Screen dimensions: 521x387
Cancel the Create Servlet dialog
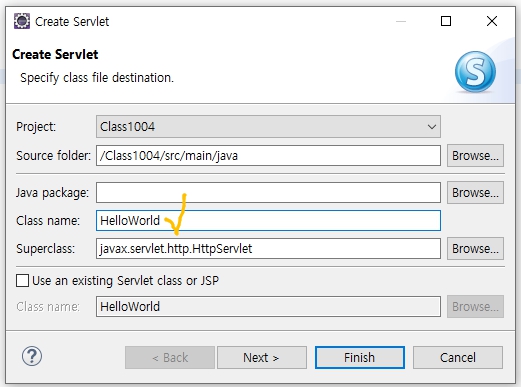point(458,357)
